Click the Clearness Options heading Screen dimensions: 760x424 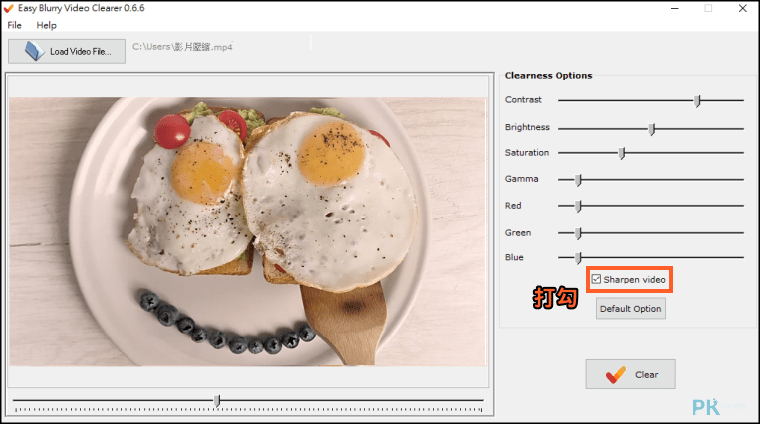click(x=548, y=76)
